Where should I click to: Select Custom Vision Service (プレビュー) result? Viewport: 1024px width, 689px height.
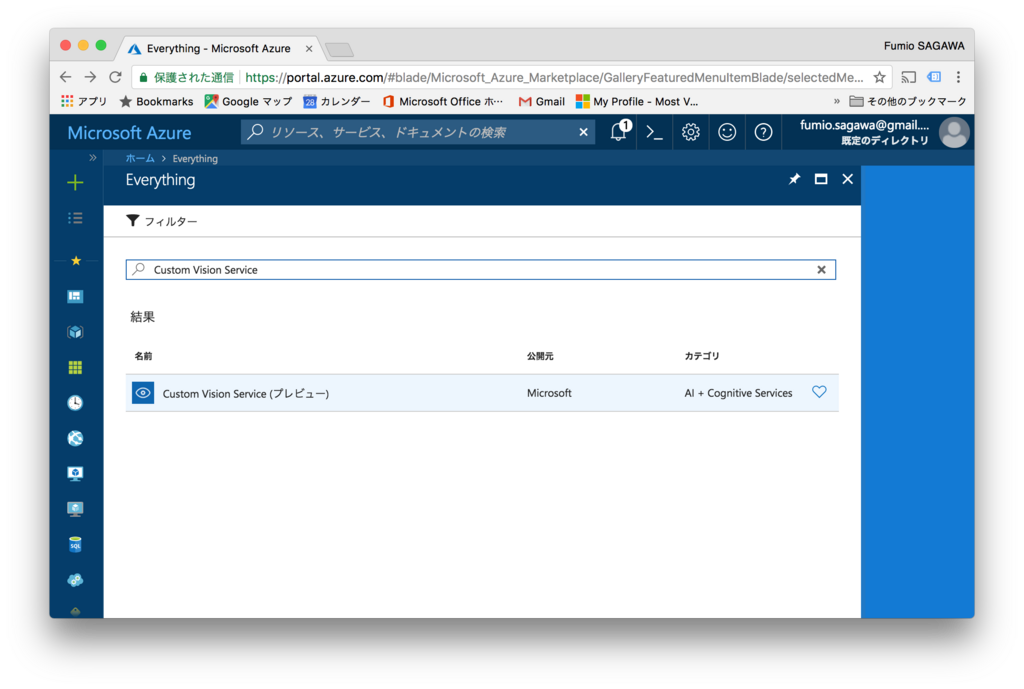coord(482,393)
